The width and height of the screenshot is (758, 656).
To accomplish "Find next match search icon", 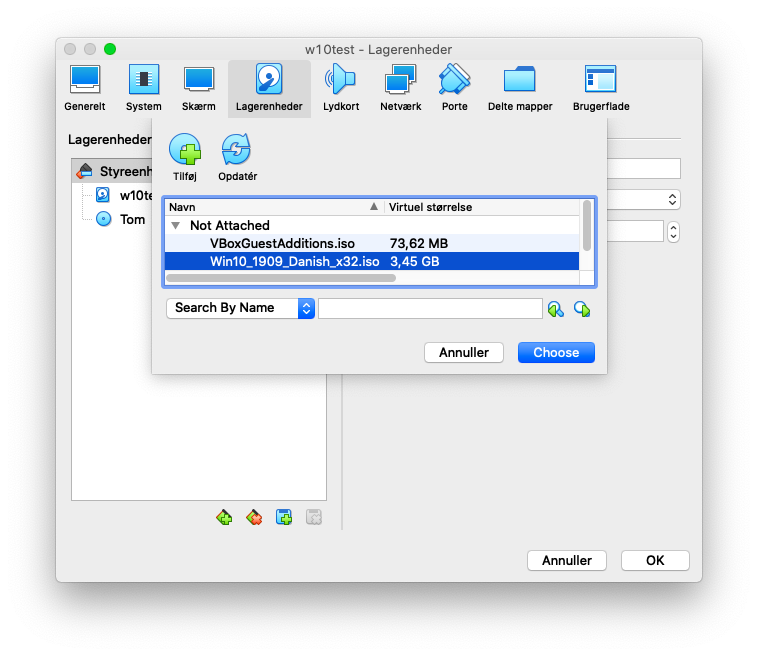I will point(582,309).
